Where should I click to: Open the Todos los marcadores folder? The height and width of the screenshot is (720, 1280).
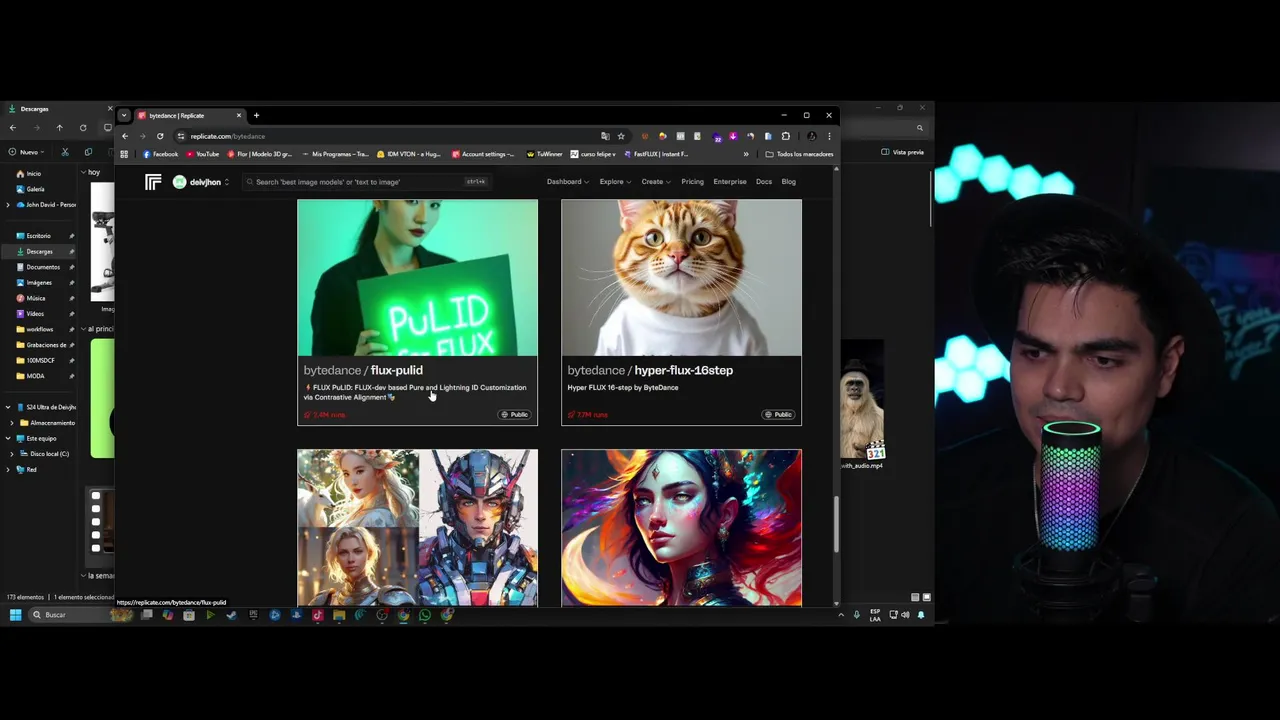tap(799, 154)
